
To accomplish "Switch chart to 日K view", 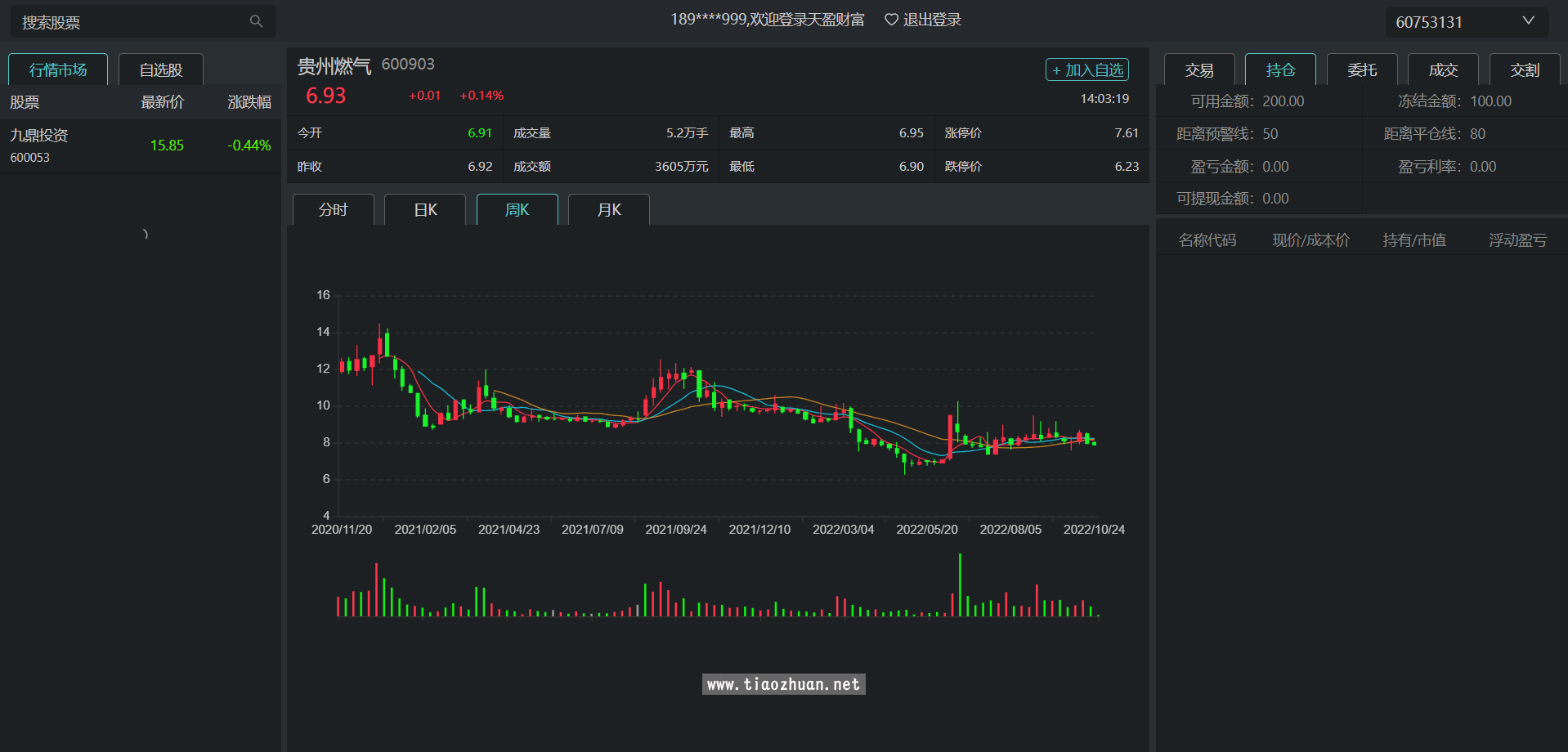I will [x=425, y=210].
